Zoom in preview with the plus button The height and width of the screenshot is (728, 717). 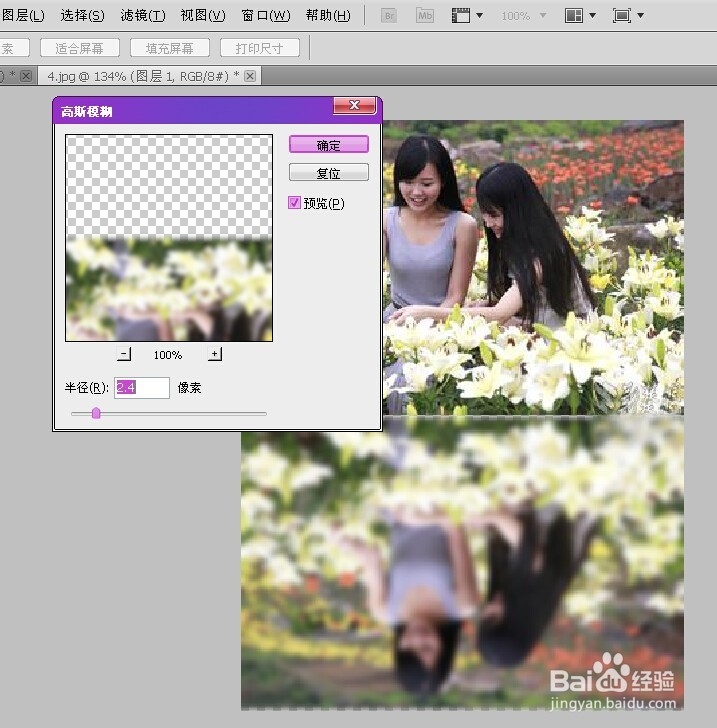(215, 354)
